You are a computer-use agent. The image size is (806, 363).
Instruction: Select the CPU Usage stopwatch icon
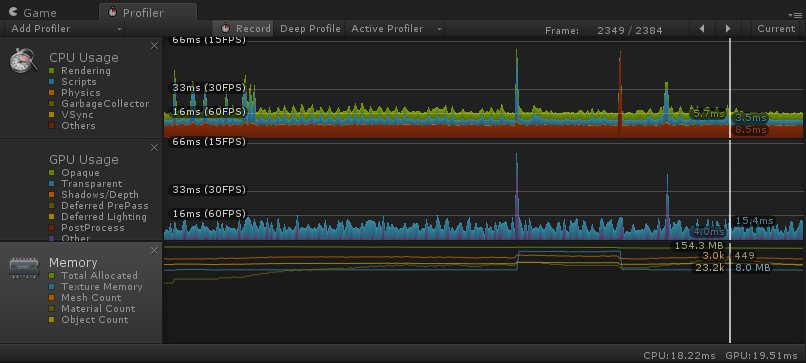pos(24,61)
